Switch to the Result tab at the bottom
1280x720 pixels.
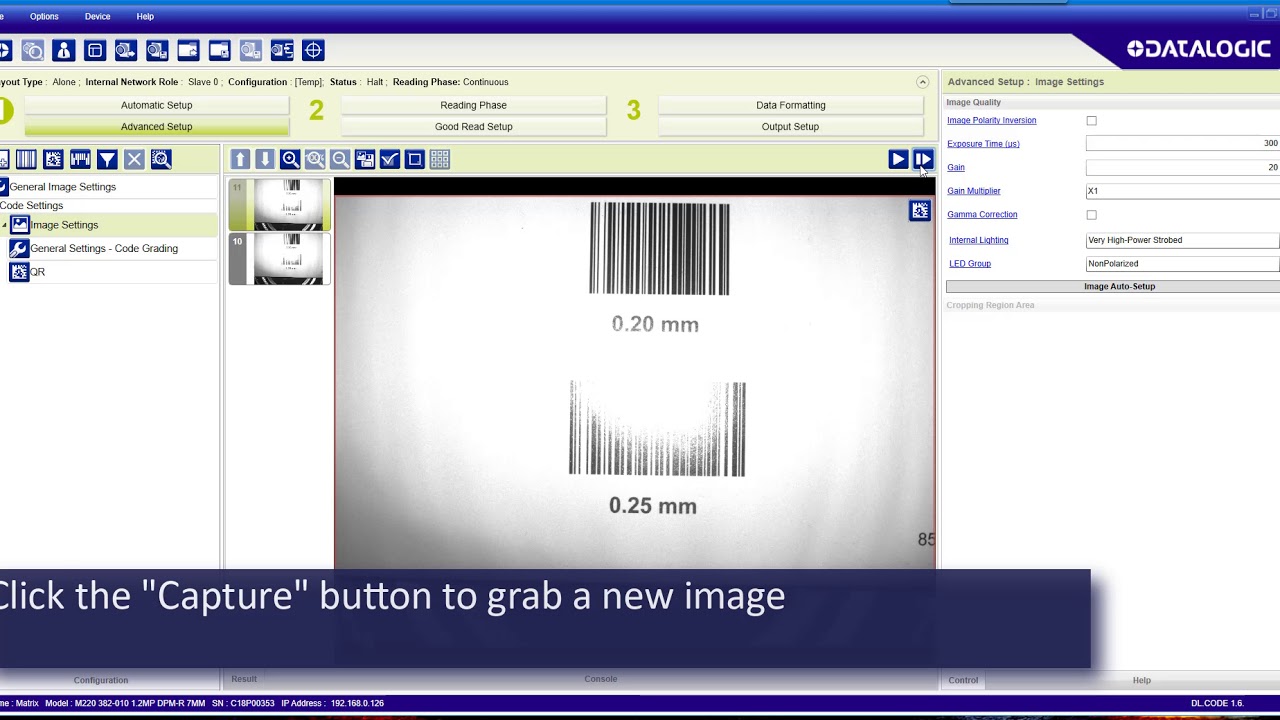pyautogui.click(x=244, y=679)
